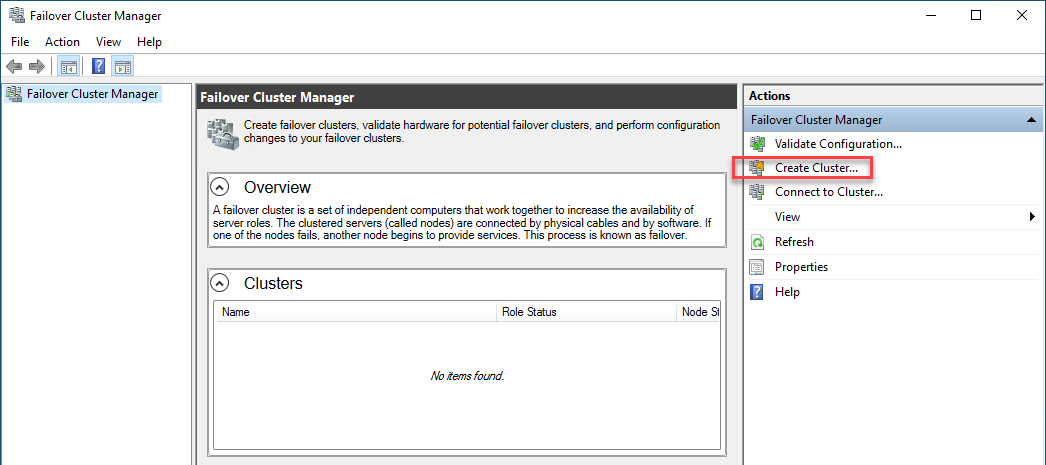Click the title bar application icon

[x=17, y=15]
